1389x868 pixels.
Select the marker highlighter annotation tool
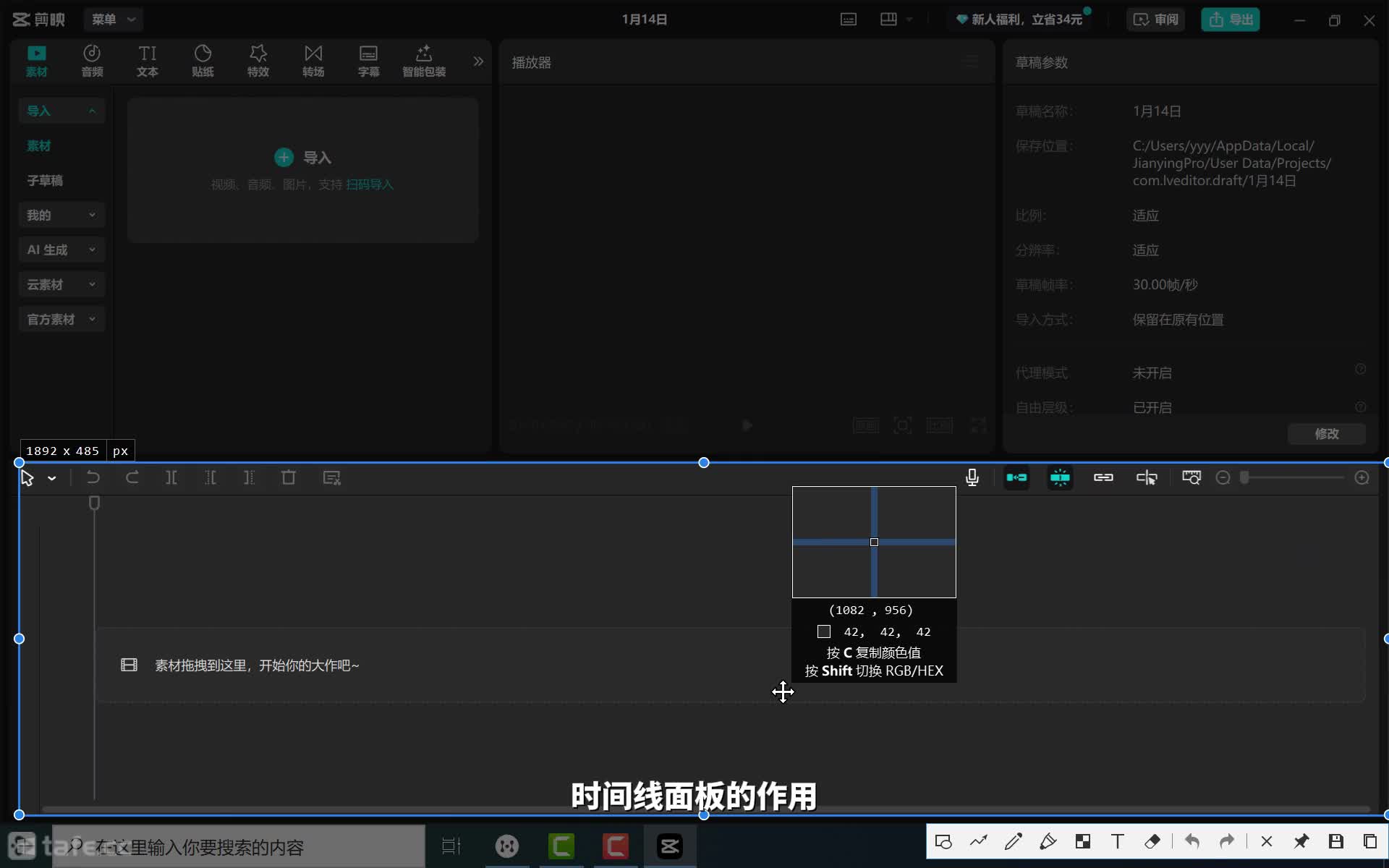coord(1048,841)
